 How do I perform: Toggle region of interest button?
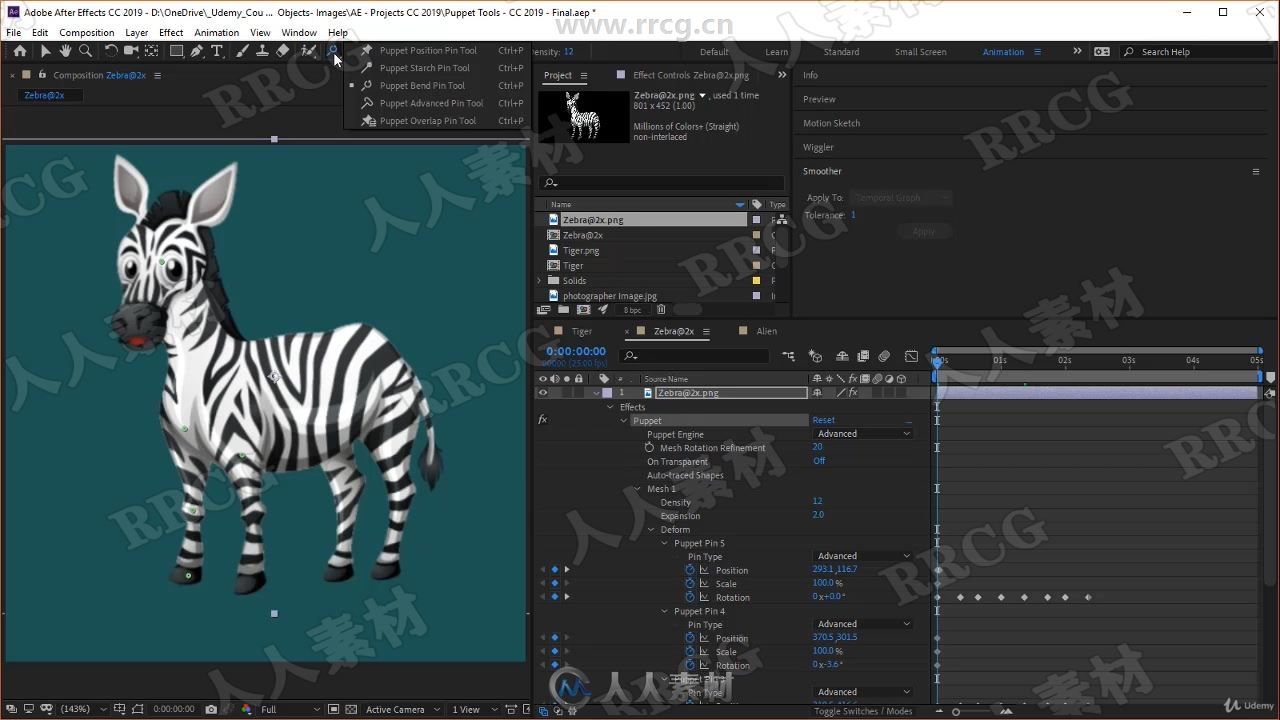333,709
